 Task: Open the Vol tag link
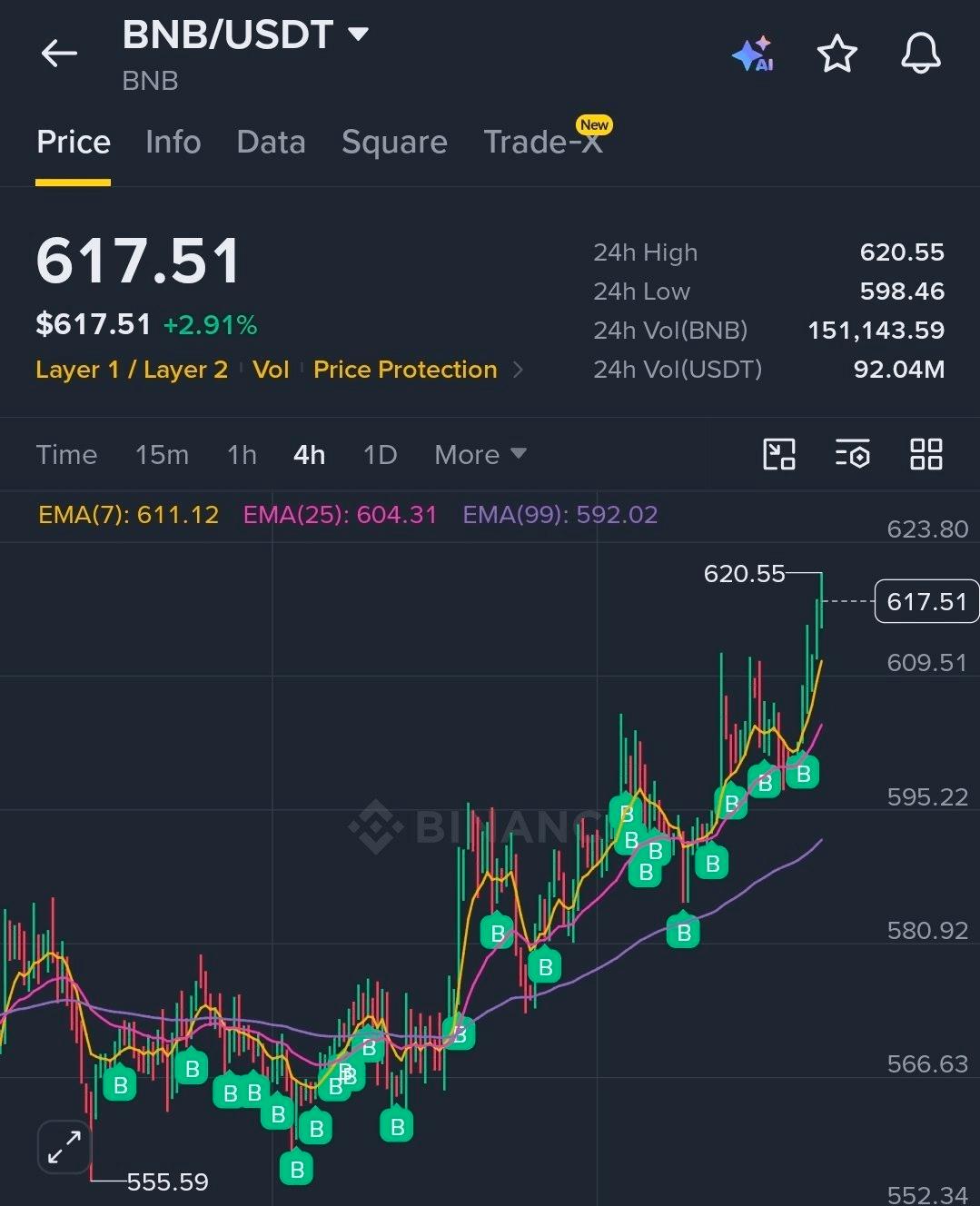271,370
